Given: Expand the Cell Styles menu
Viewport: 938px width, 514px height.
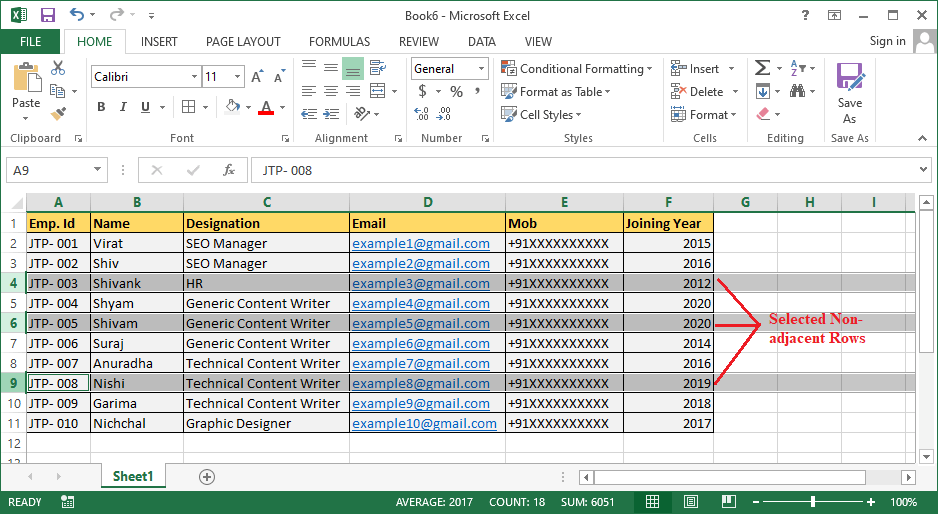Looking at the screenshot, I should click(x=541, y=114).
